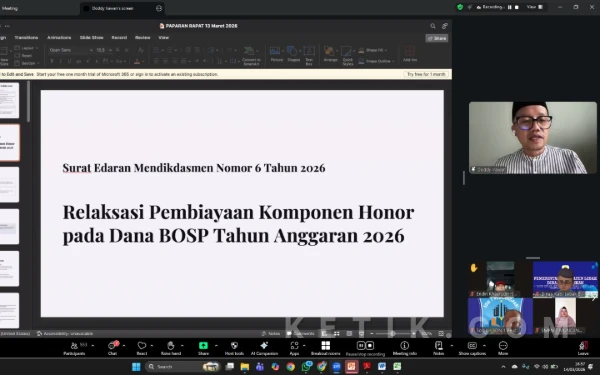Open the Shape Outline options
The height and width of the screenshot is (375, 600).
pos(376,61)
